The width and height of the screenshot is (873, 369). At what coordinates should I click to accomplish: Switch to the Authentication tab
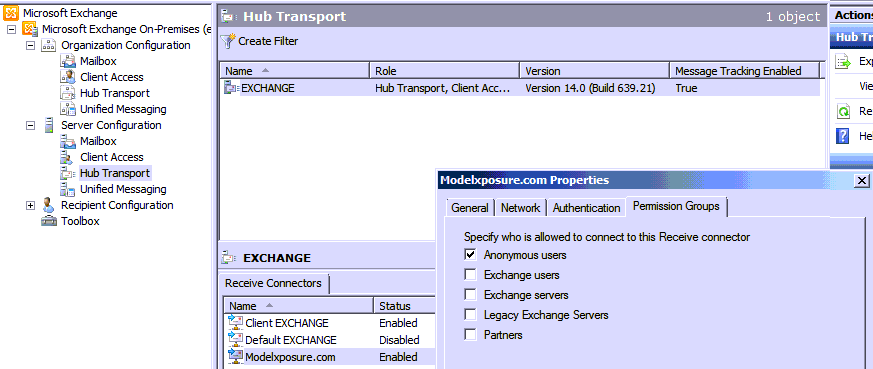click(x=586, y=208)
